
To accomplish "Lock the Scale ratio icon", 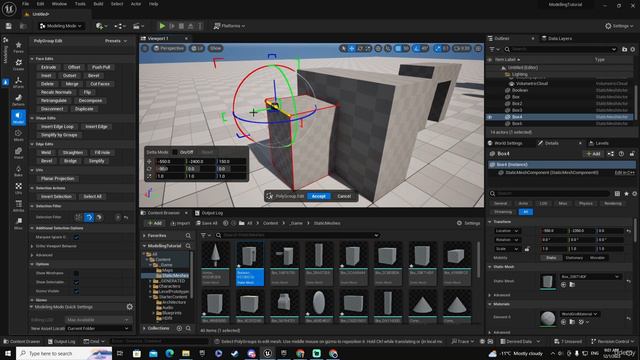I will click(x=527, y=249).
